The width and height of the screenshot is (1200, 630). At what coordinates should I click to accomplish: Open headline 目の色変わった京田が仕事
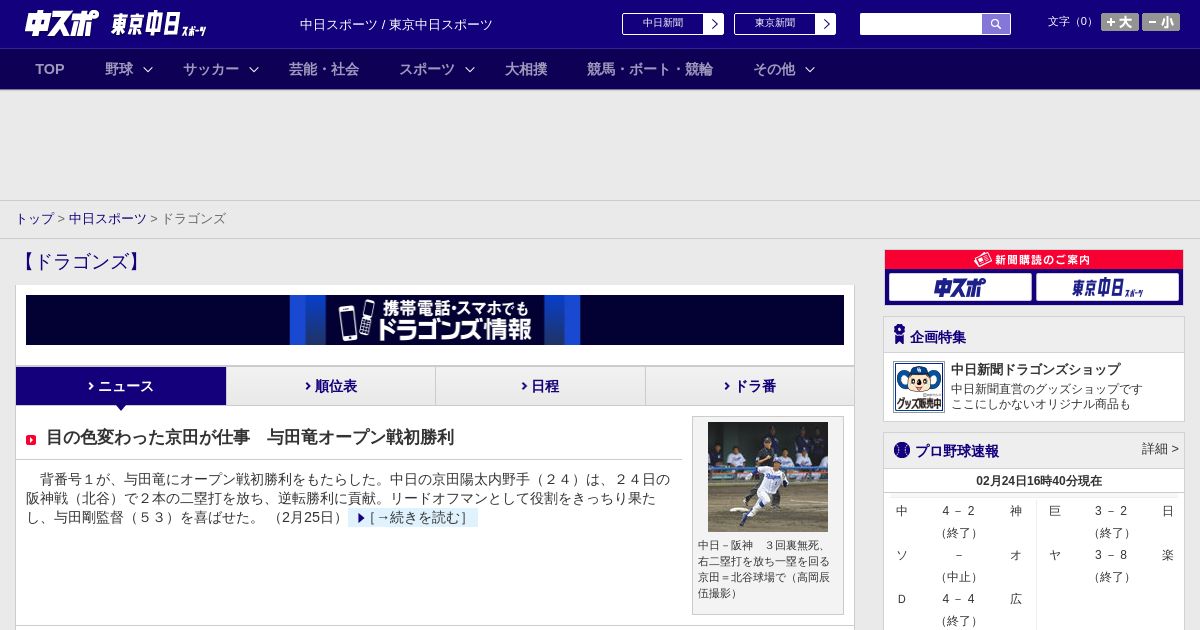[250, 437]
